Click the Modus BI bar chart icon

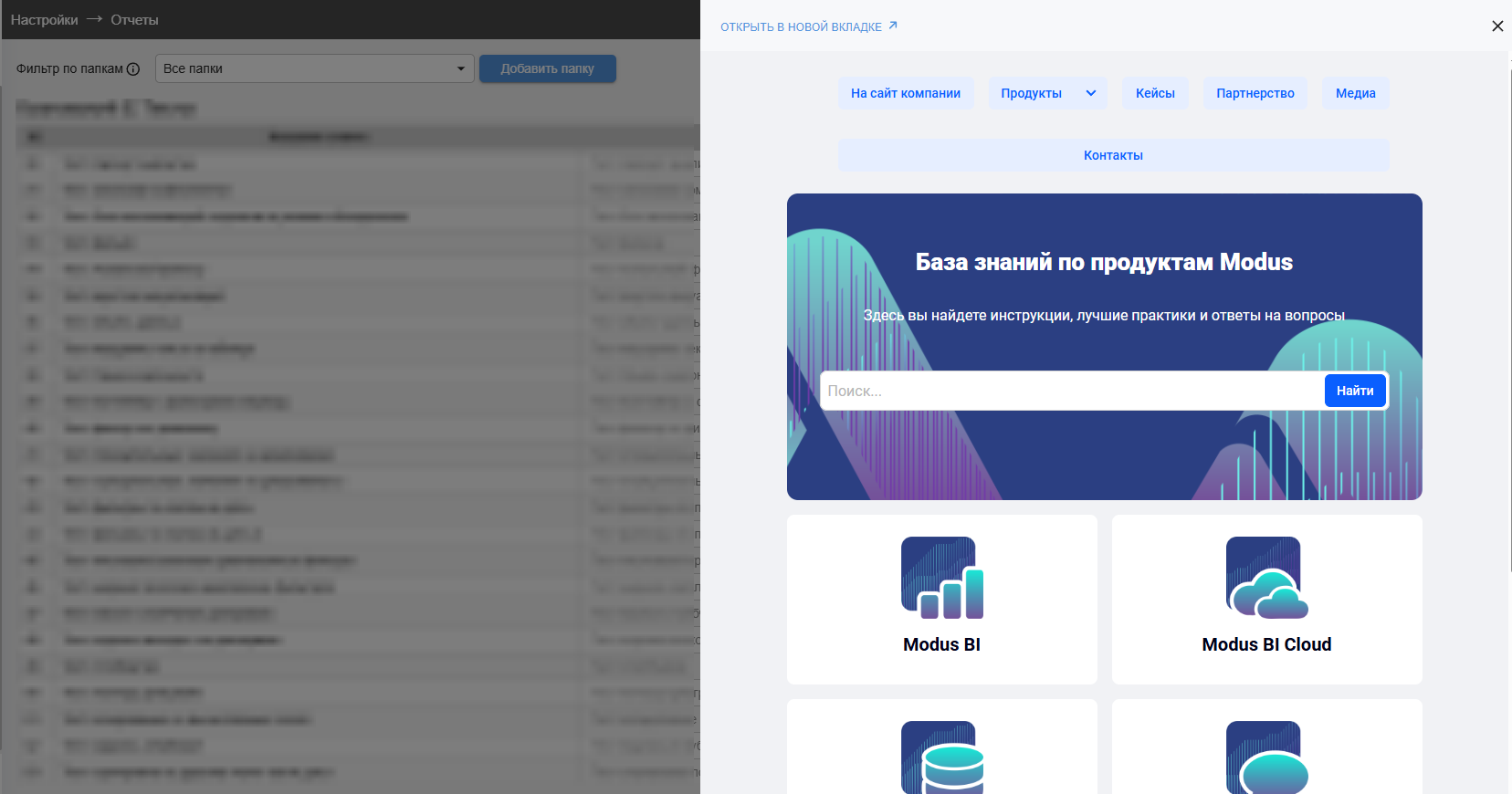pyautogui.click(x=941, y=578)
